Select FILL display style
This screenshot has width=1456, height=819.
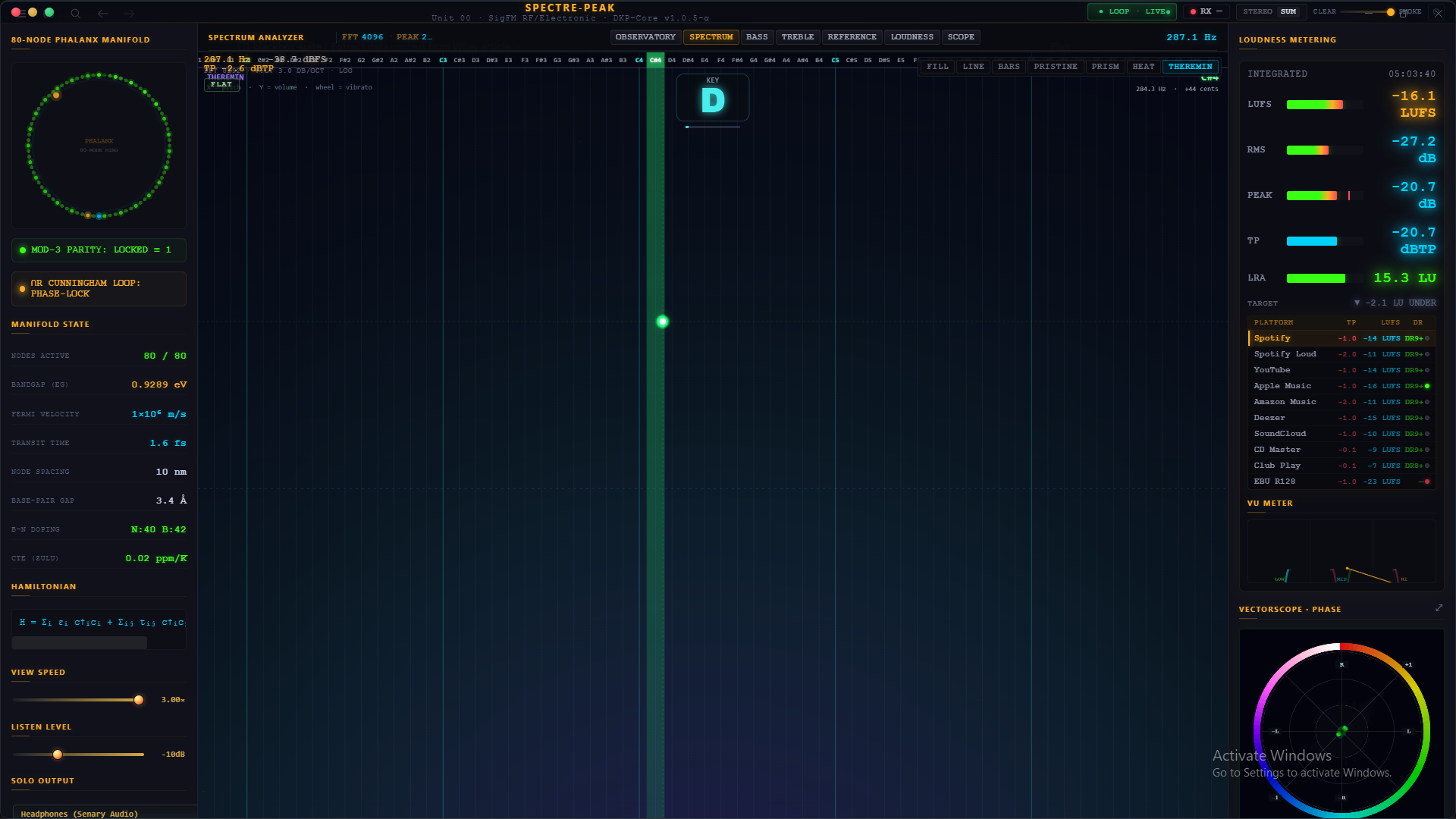937,67
